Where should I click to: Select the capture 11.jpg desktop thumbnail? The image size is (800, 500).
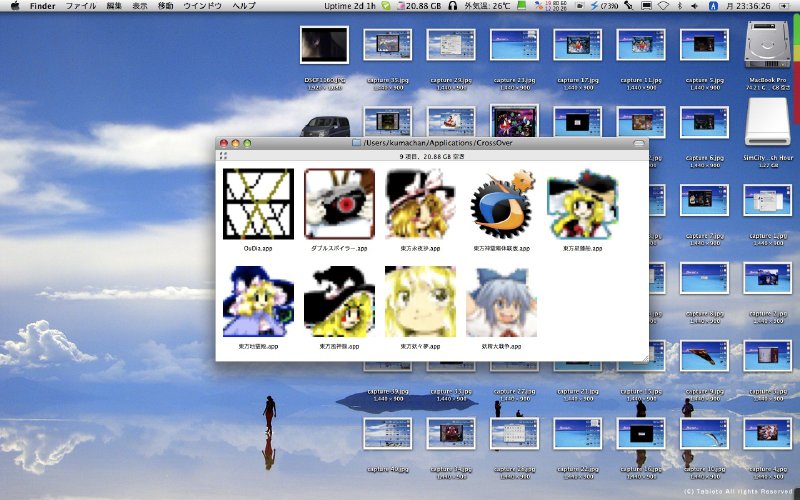click(641, 45)
